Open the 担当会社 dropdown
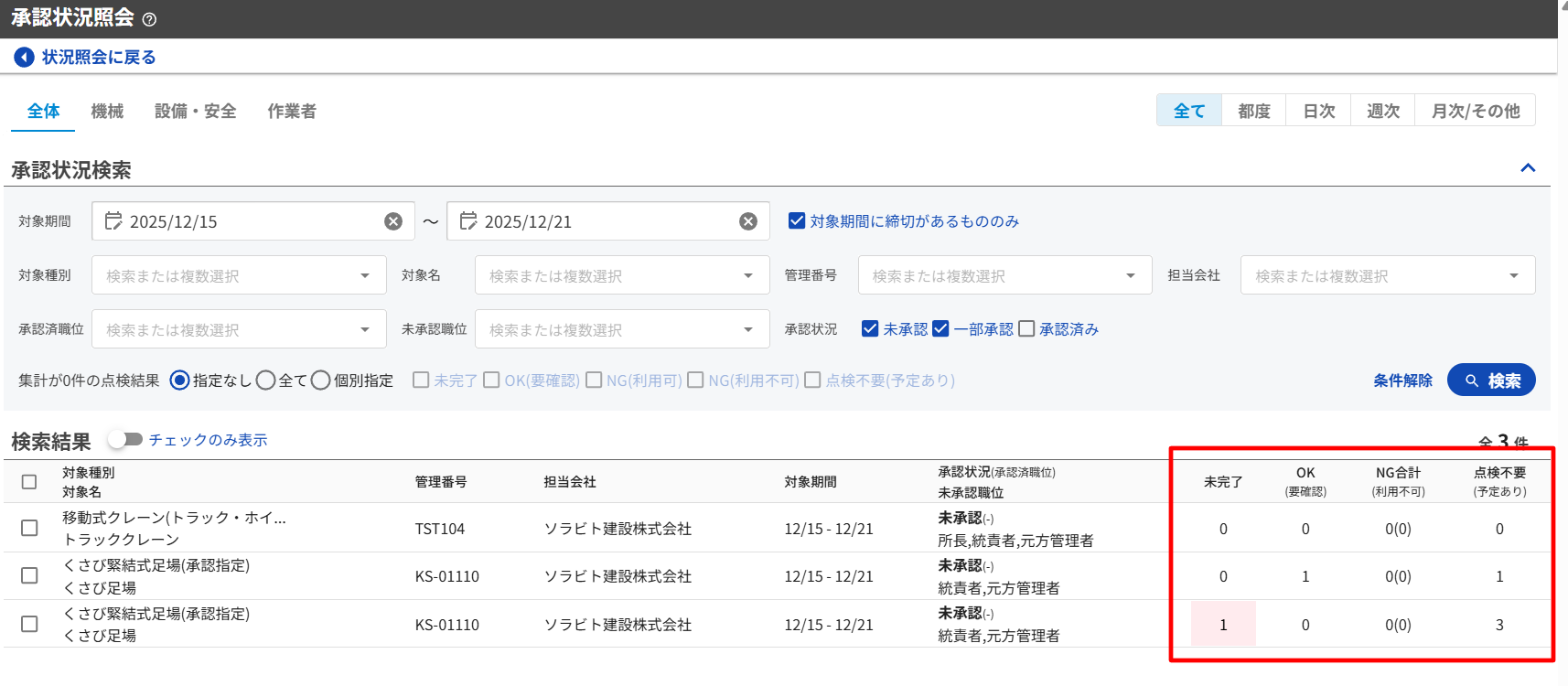 (x=1387, y=276)
